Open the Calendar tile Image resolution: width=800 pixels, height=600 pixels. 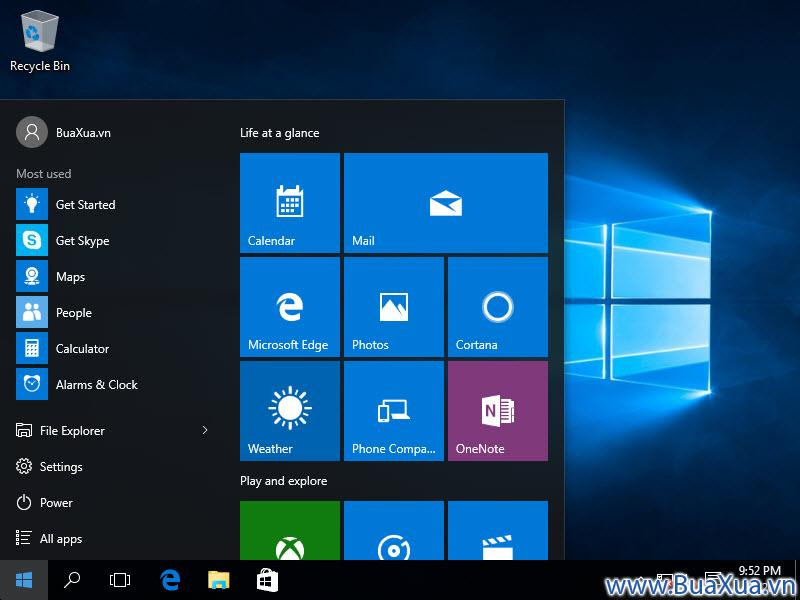click(290, 203)
